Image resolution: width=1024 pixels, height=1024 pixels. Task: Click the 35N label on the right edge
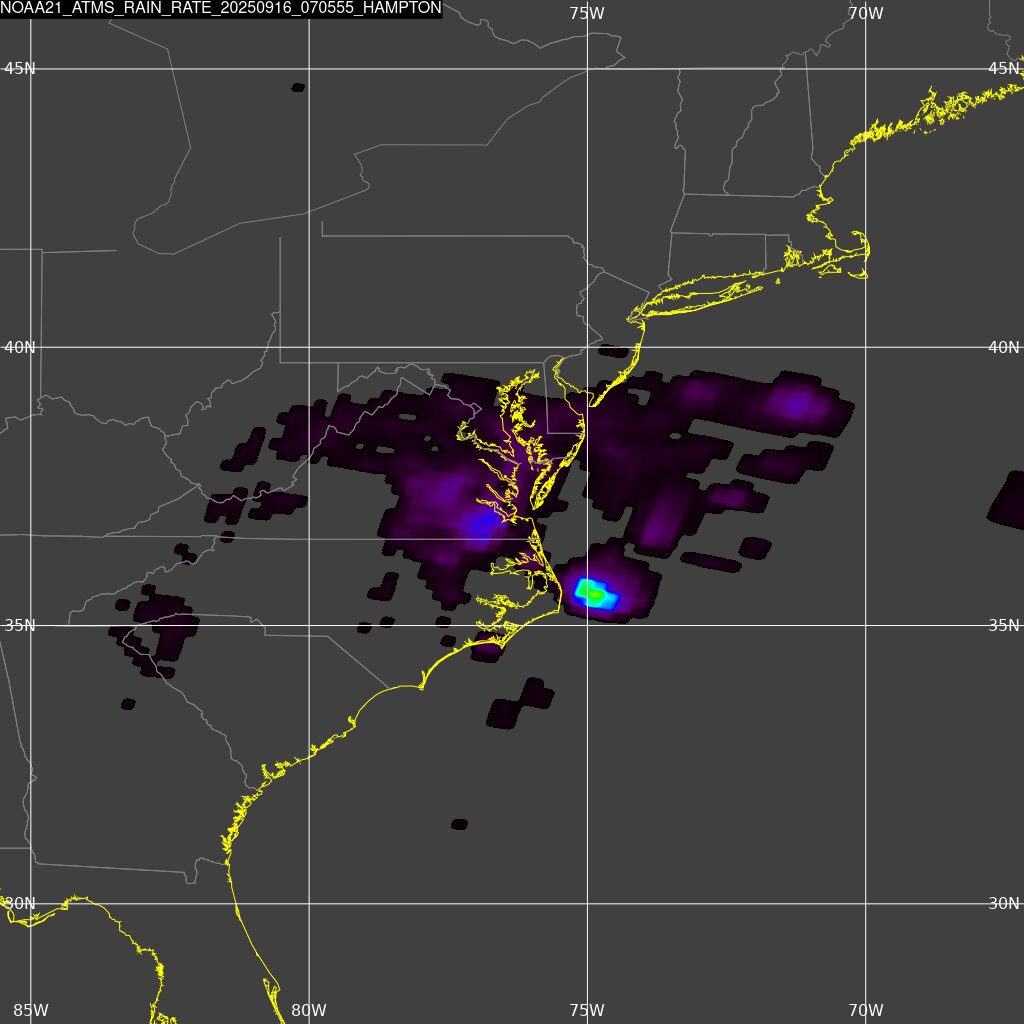(1004, 626)
